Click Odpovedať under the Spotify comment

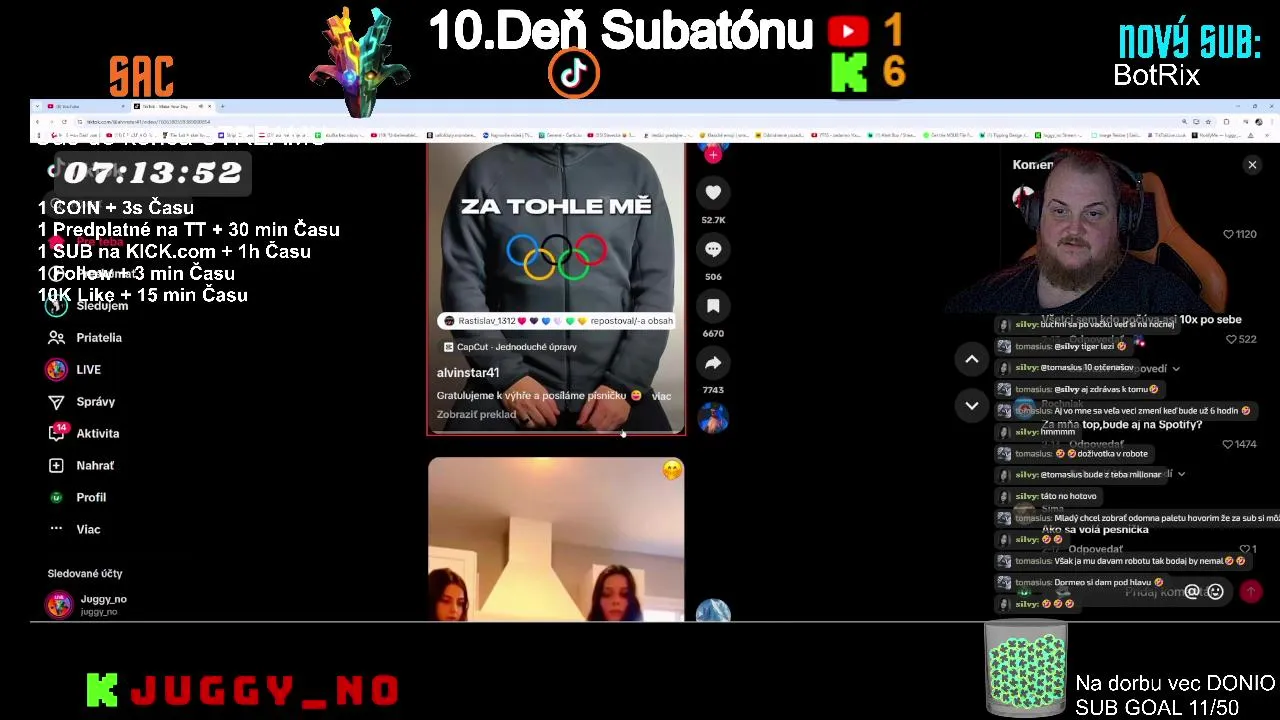click(x=1096, y=445)
